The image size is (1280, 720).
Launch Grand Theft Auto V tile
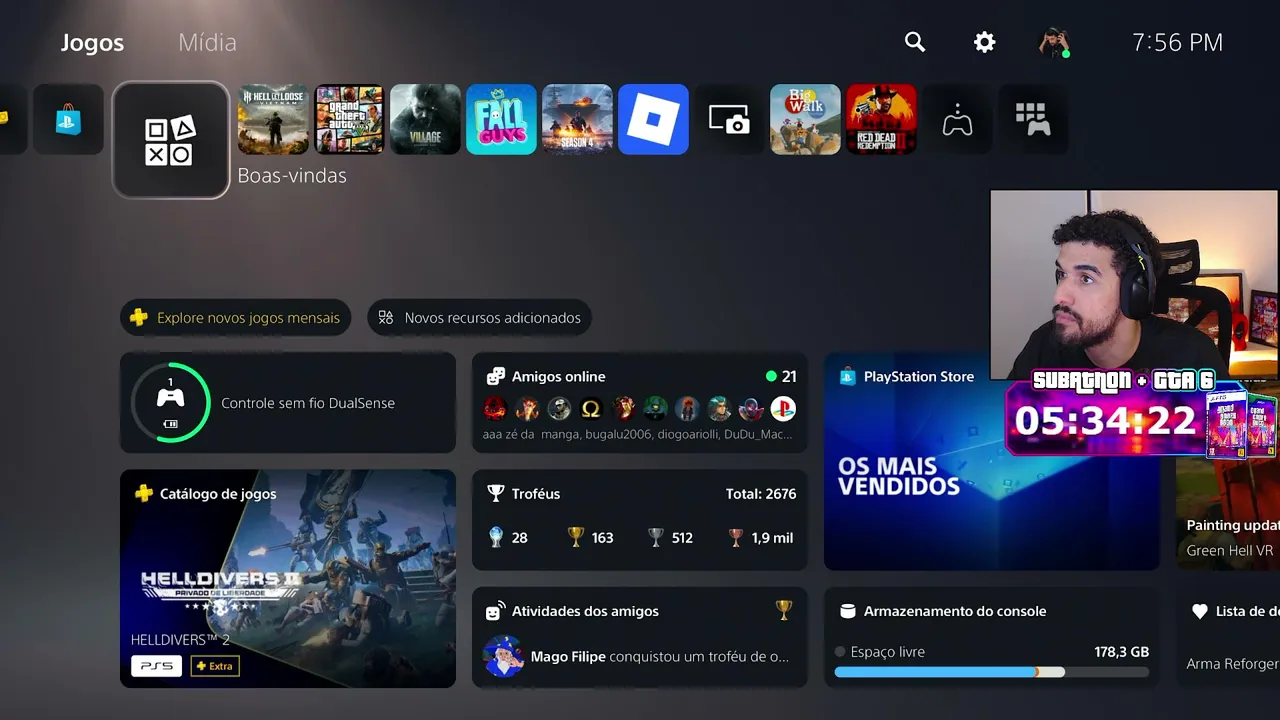pos(349,119)
